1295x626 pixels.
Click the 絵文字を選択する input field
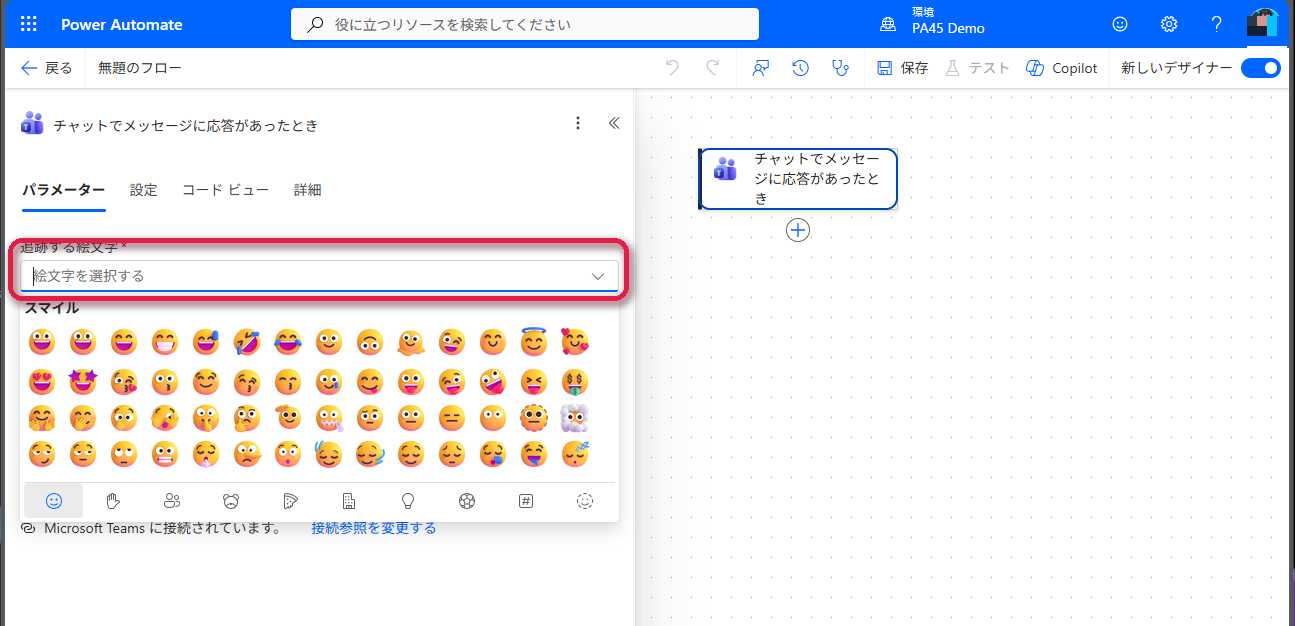pos(319,276)
